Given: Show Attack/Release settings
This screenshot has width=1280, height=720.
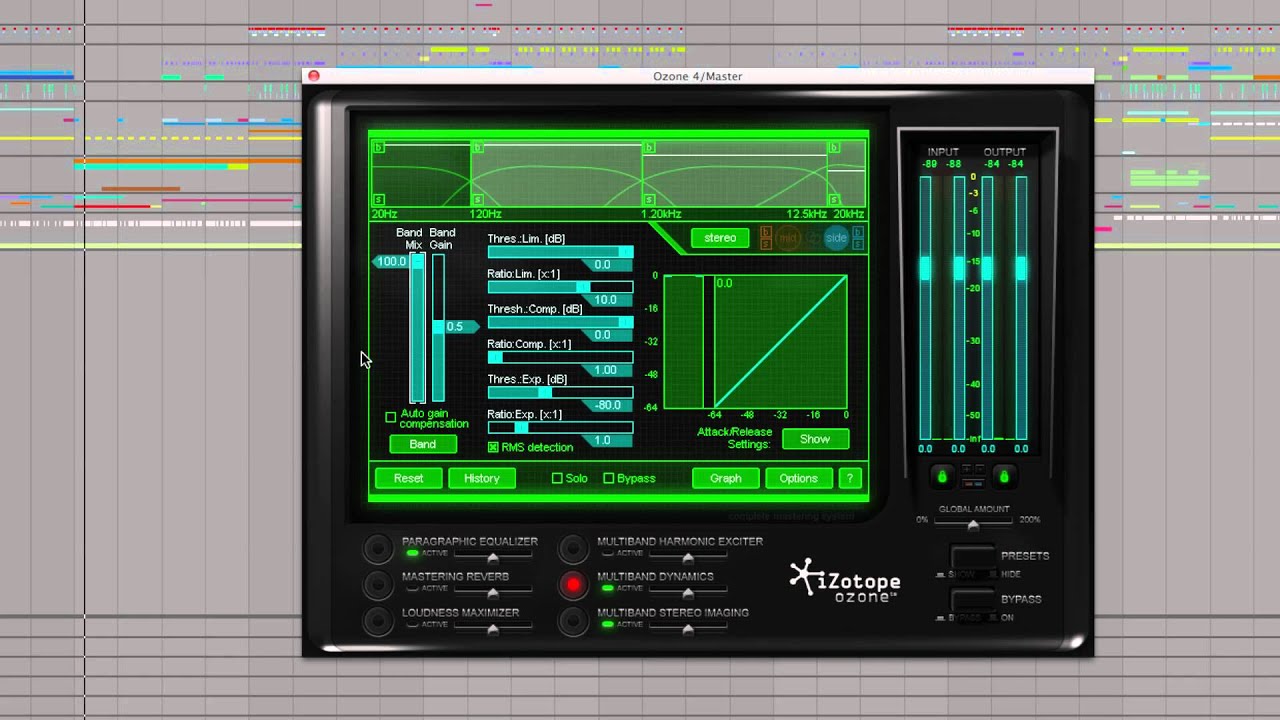Looking at the screenshot, I should pos(815,439).
